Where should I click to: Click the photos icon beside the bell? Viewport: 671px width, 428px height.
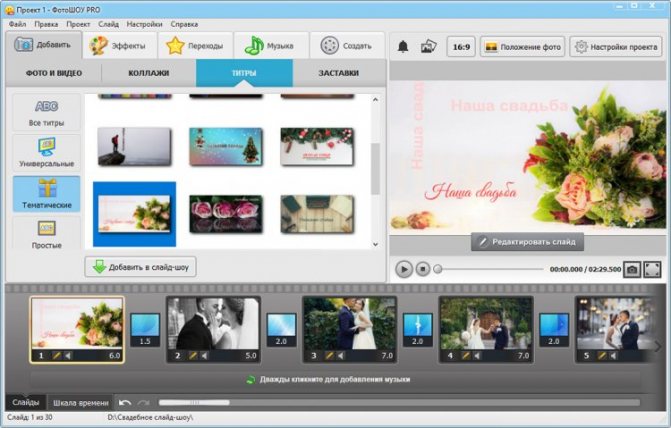(428, 46)
